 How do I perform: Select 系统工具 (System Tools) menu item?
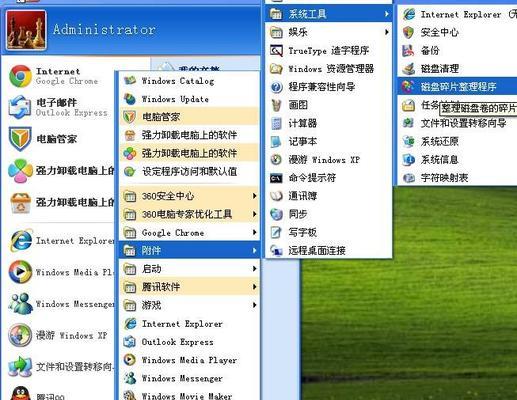point(328,14)
